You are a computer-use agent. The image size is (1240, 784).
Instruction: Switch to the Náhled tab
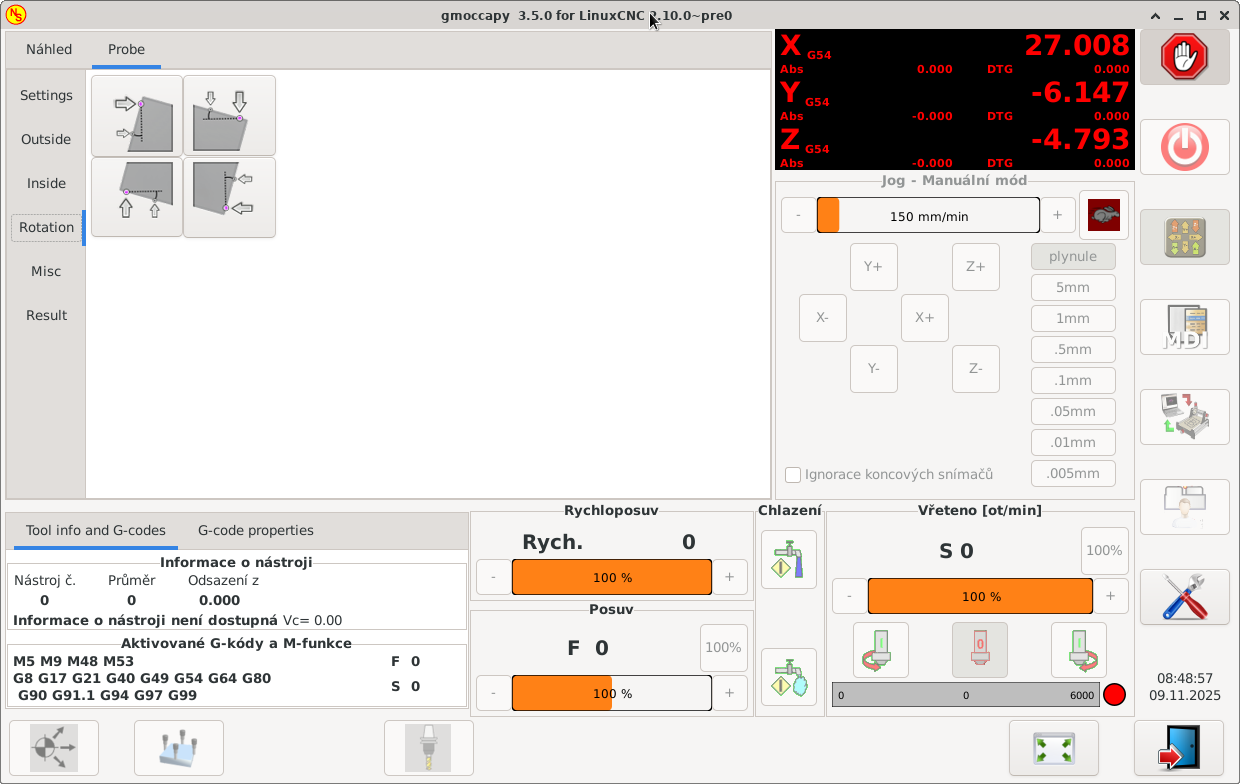click(x=49, y=49)
